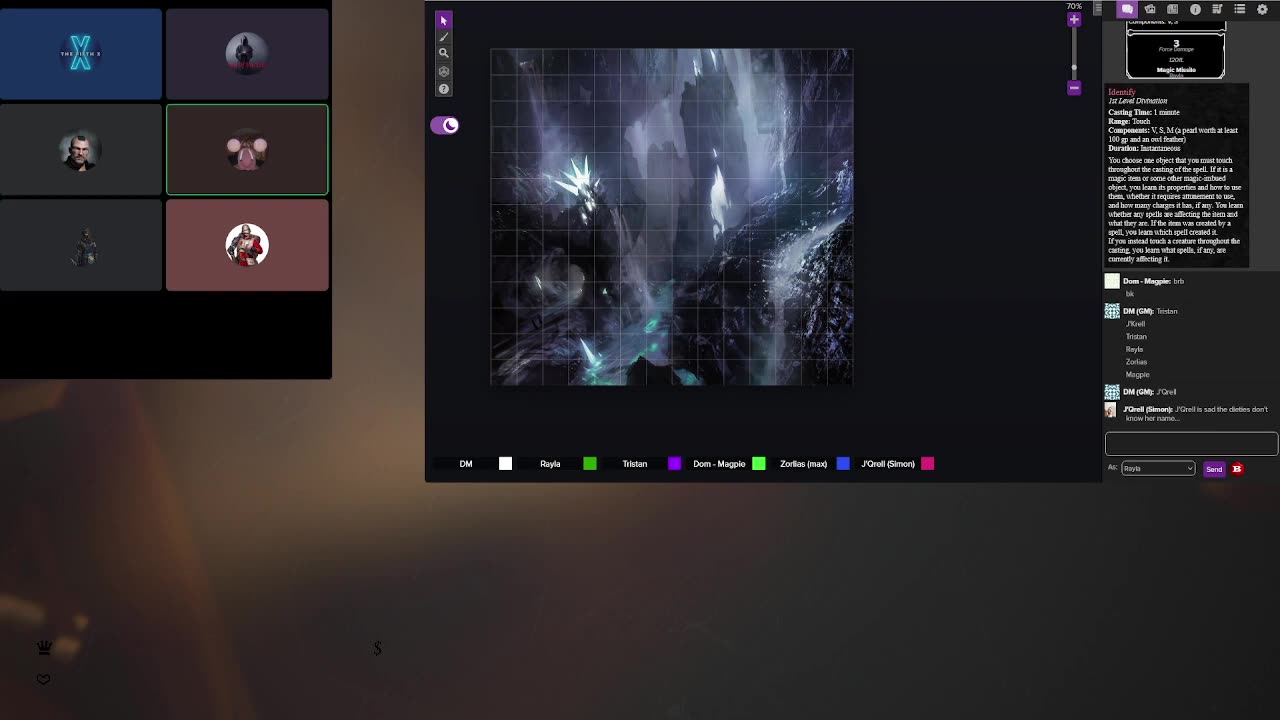Switch to the Collections list tab

pos(1240,9)
